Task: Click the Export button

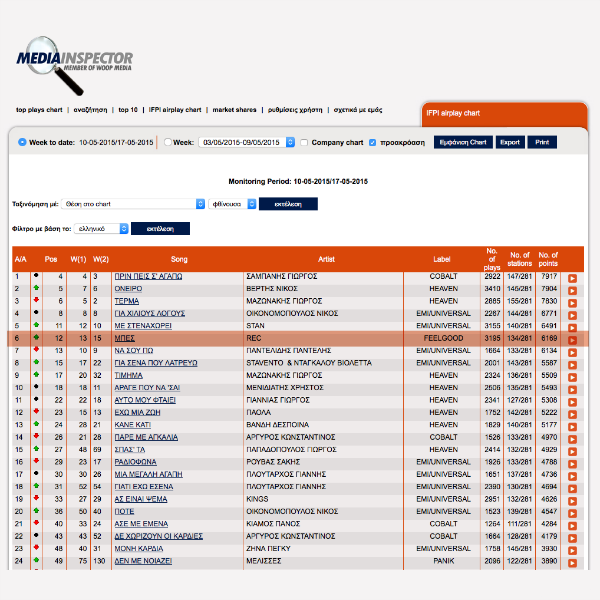Action: pos(510,143)
